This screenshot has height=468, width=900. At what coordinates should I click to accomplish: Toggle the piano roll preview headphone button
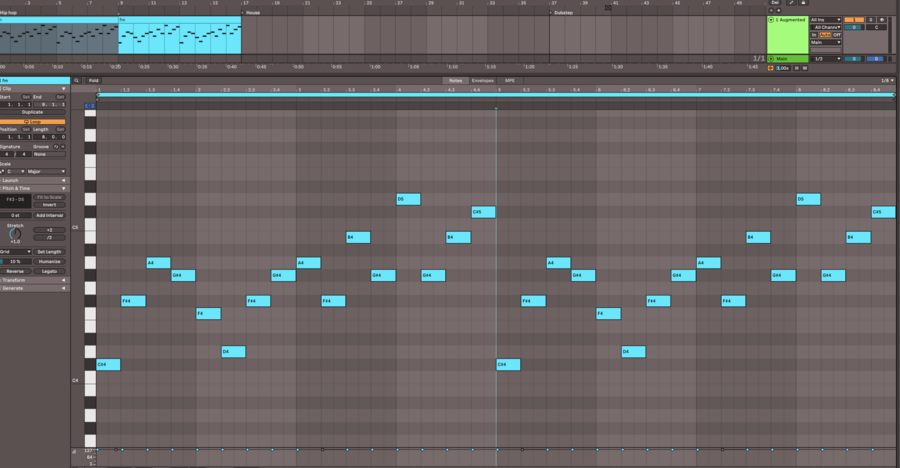tap(90, 106)
